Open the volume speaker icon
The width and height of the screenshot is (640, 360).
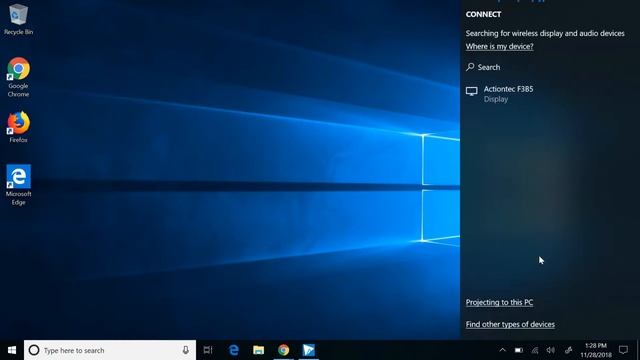[x=551, y=350]
